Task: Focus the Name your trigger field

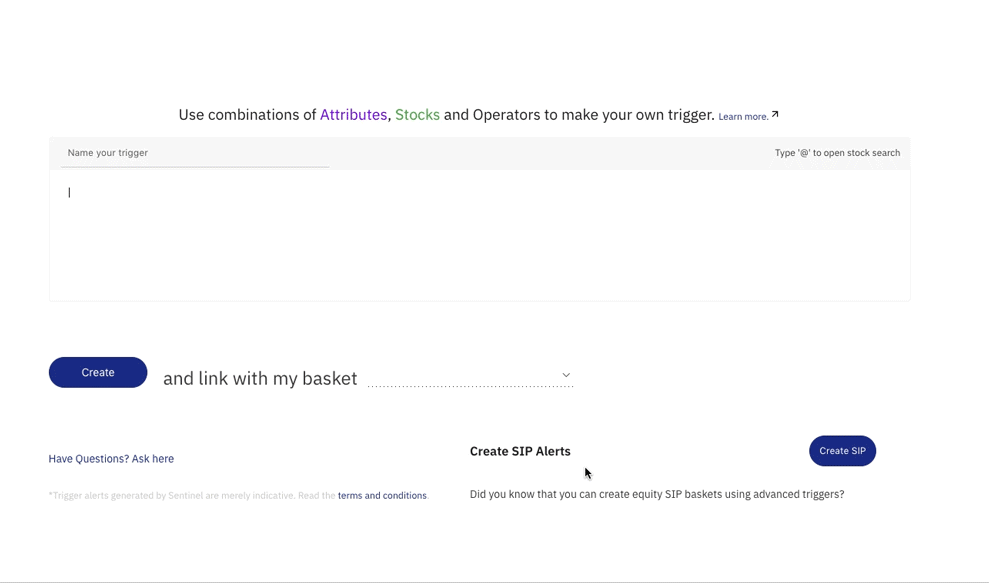Action: tap(195, 153)
